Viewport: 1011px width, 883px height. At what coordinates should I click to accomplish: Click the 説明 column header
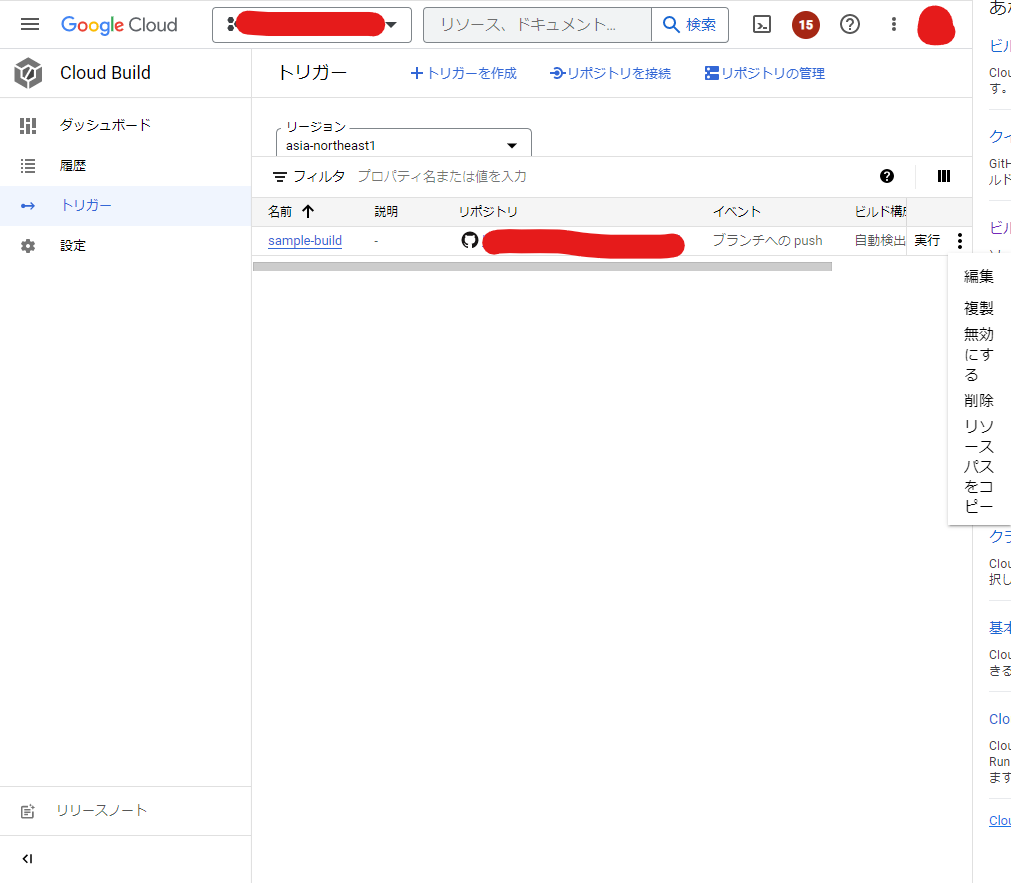[386, 212]
